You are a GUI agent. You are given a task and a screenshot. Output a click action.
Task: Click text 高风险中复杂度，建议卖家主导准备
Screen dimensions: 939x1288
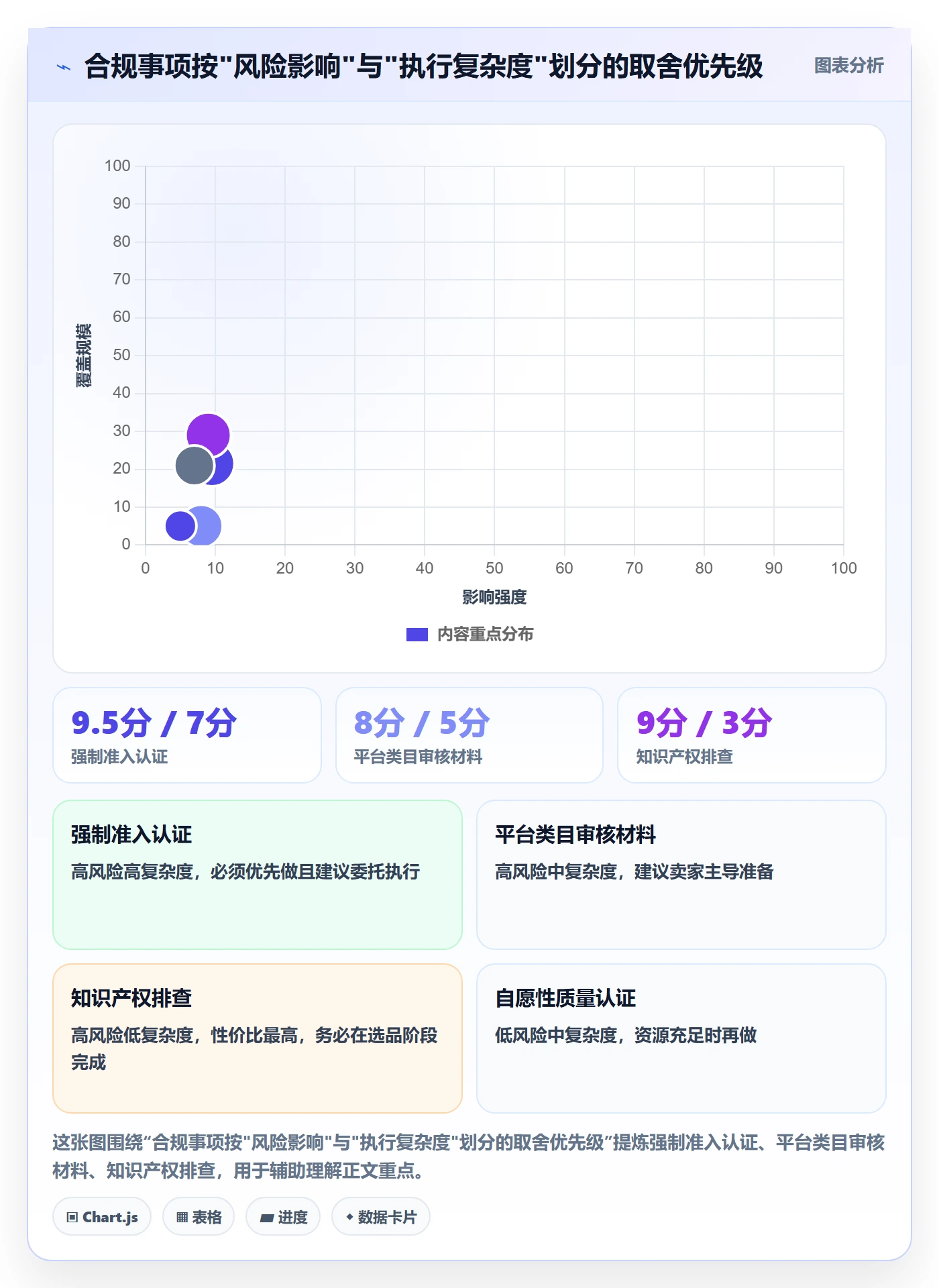coord(634,871)
